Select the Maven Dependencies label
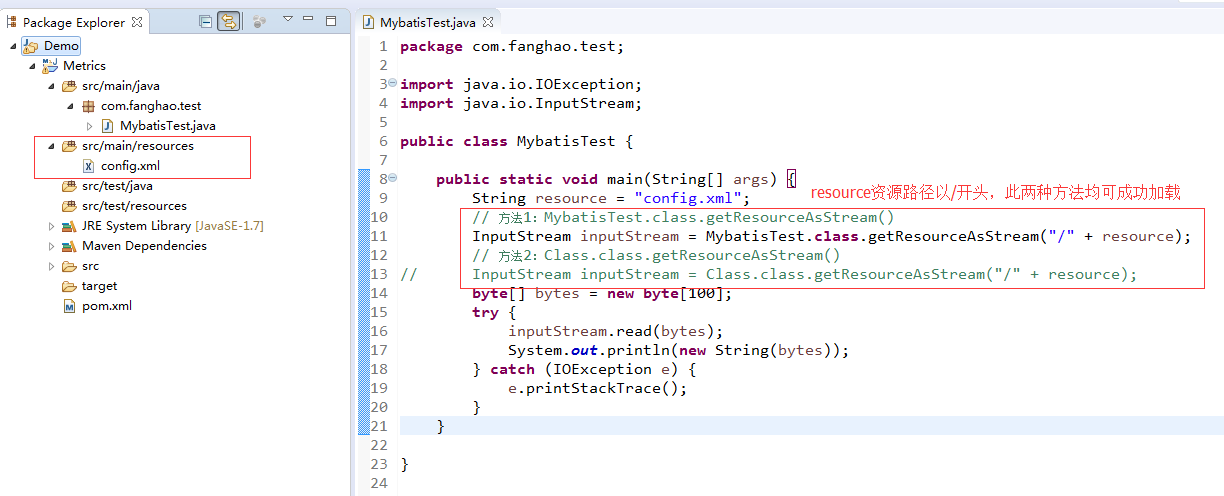The height and width of the screenshot is (496, 1224). (144, 246)
